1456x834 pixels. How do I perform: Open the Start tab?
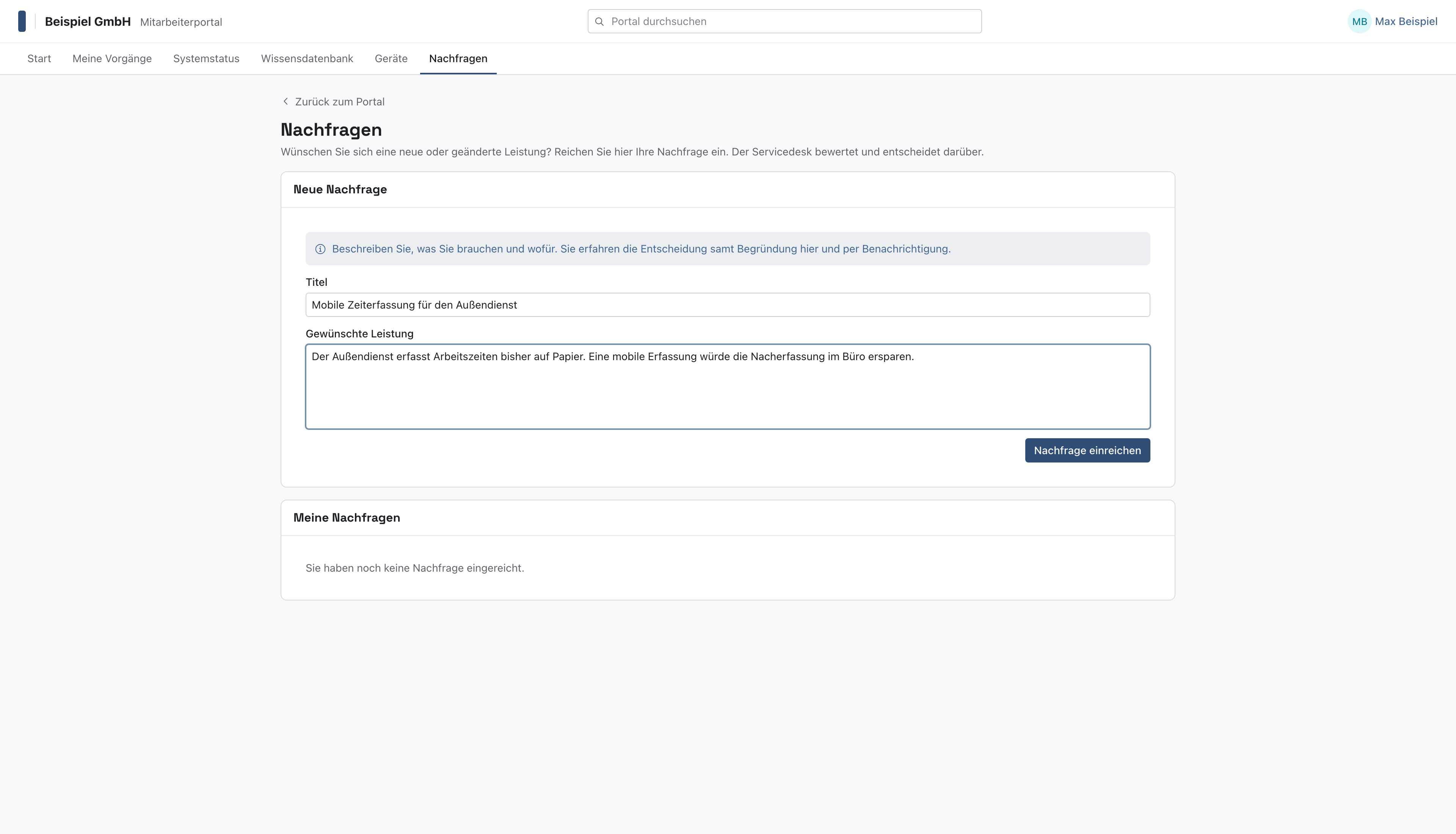(x=39, y=58)
